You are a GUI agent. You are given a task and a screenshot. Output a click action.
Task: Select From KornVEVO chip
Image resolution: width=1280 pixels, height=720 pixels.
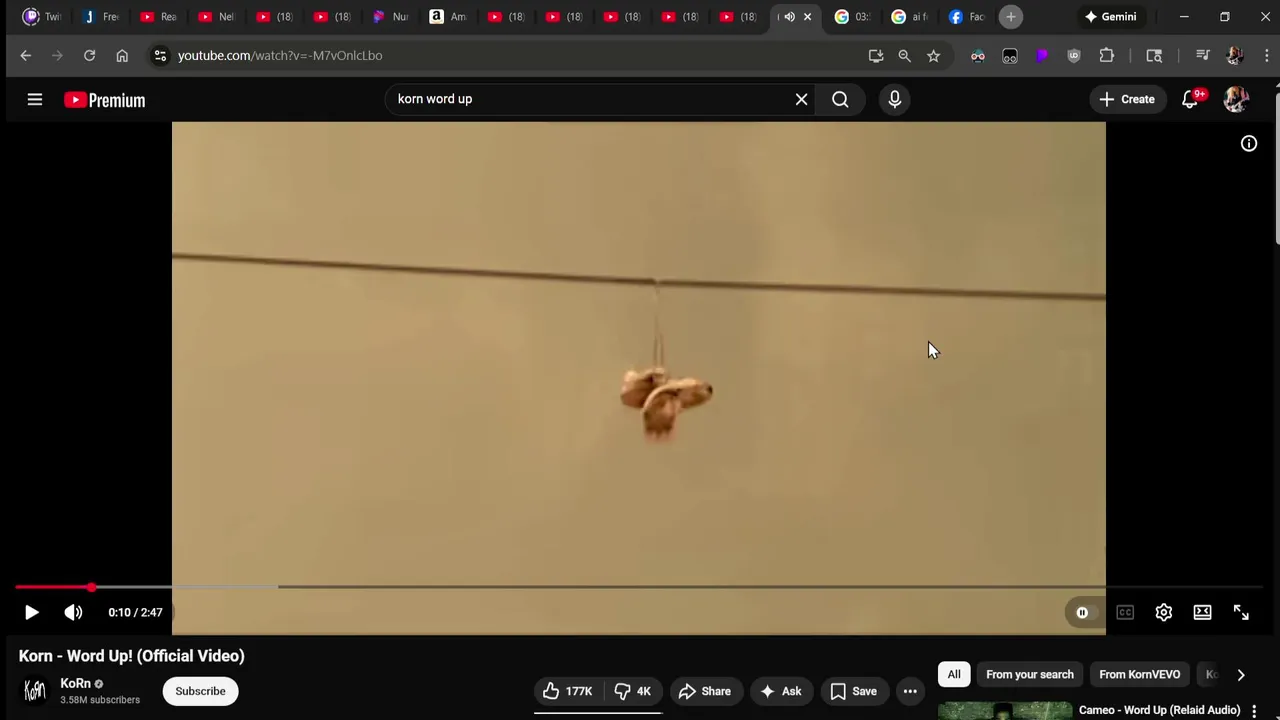(1140, 674)
